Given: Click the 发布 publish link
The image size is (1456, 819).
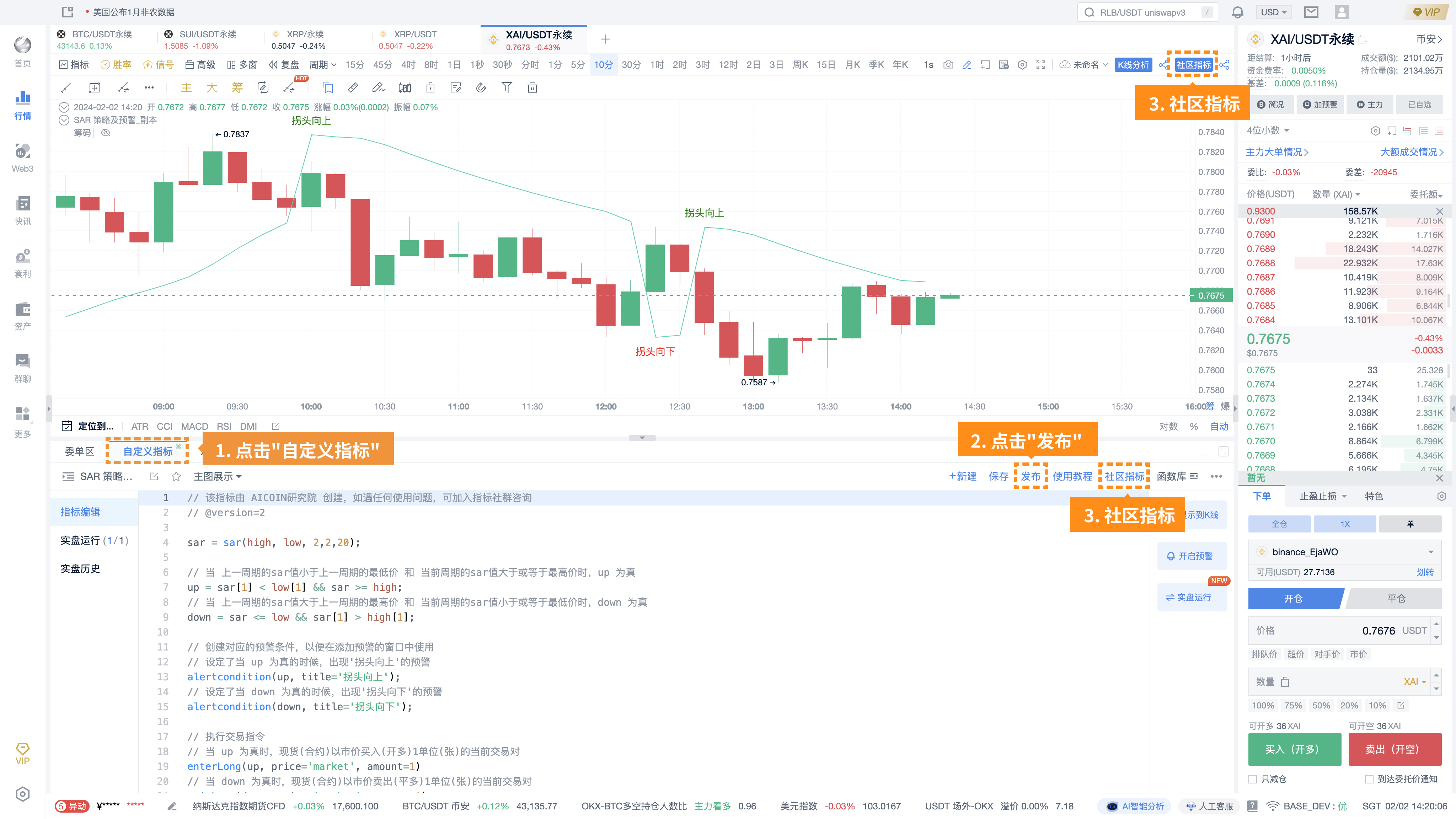Looking at the screenshot, I should (1031, 476).
